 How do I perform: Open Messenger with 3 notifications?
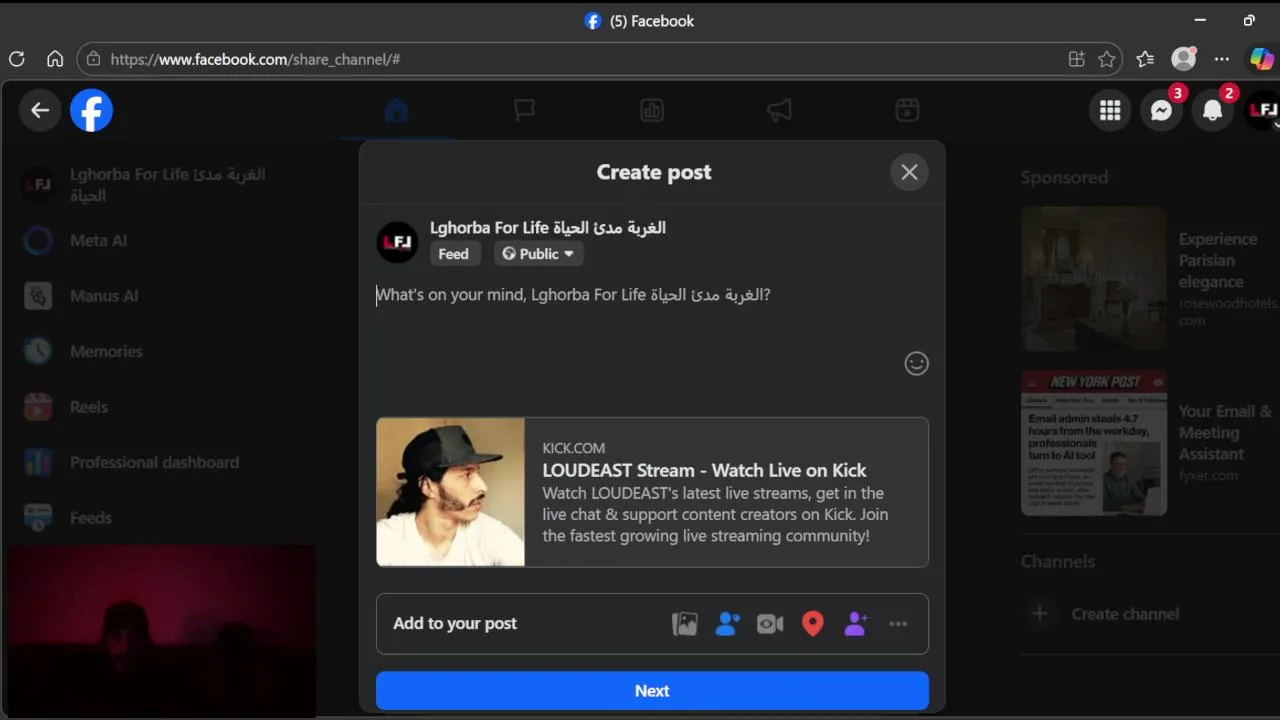click(1161, 110)
